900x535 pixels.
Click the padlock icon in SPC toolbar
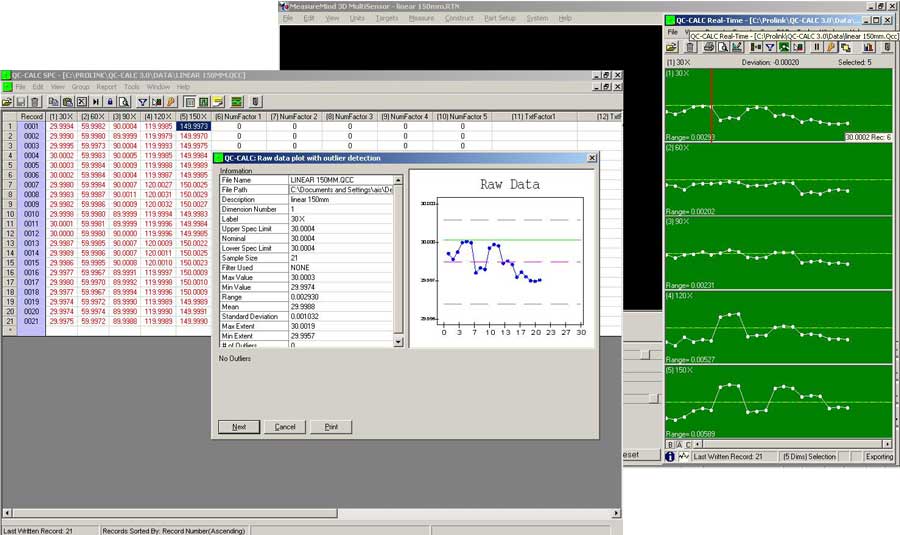[110, 102]
